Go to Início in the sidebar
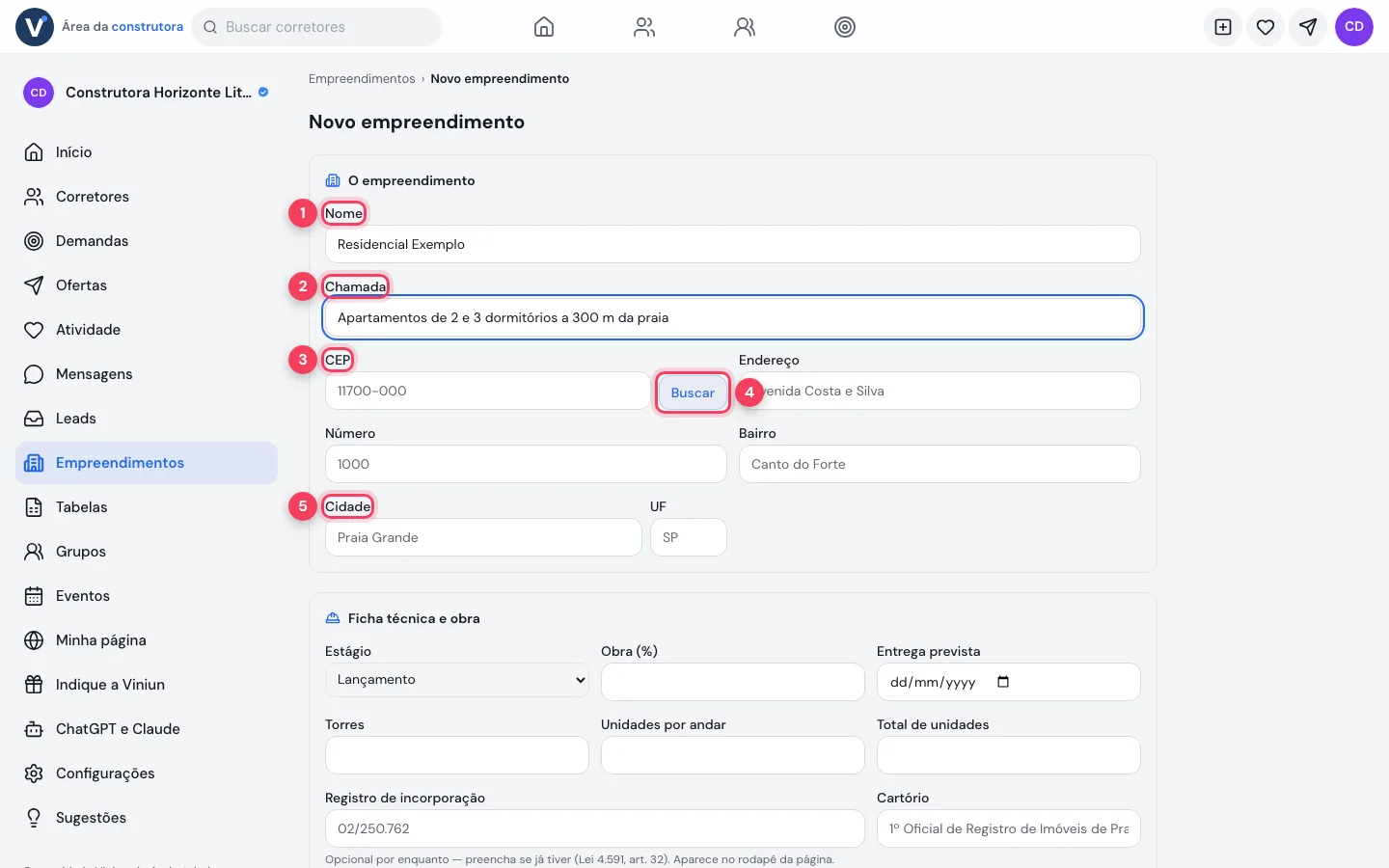The width and height of the screenshot is (1389, 868). pos(147,152)
